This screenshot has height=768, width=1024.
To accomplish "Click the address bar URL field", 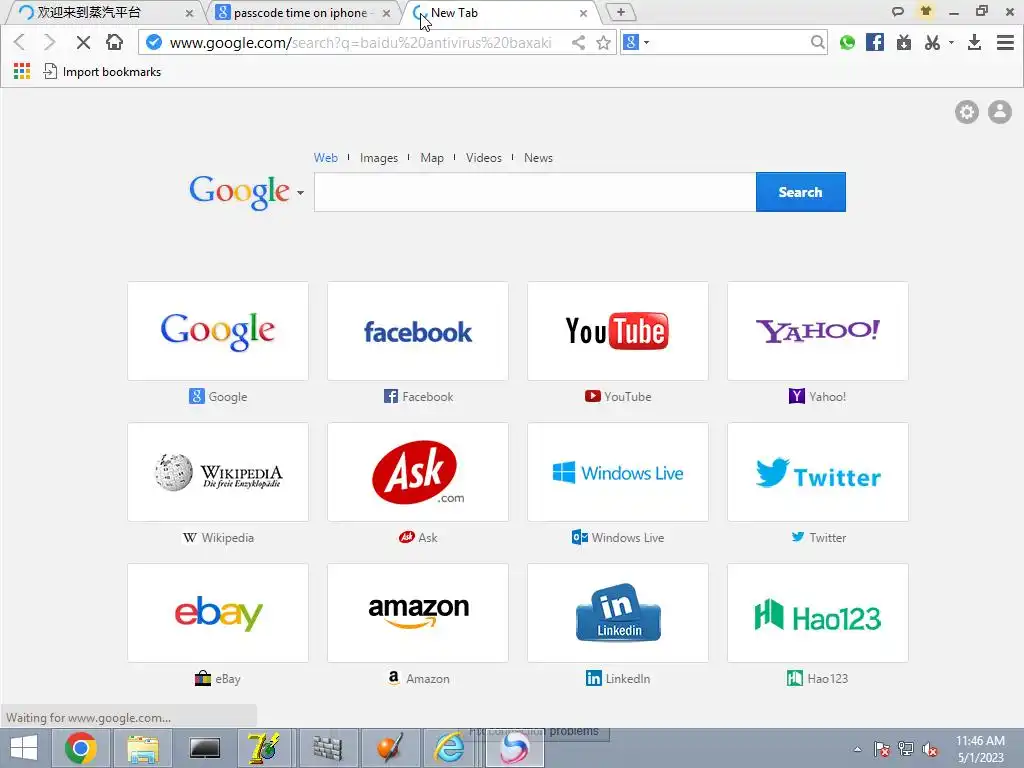I will (360, 42).
